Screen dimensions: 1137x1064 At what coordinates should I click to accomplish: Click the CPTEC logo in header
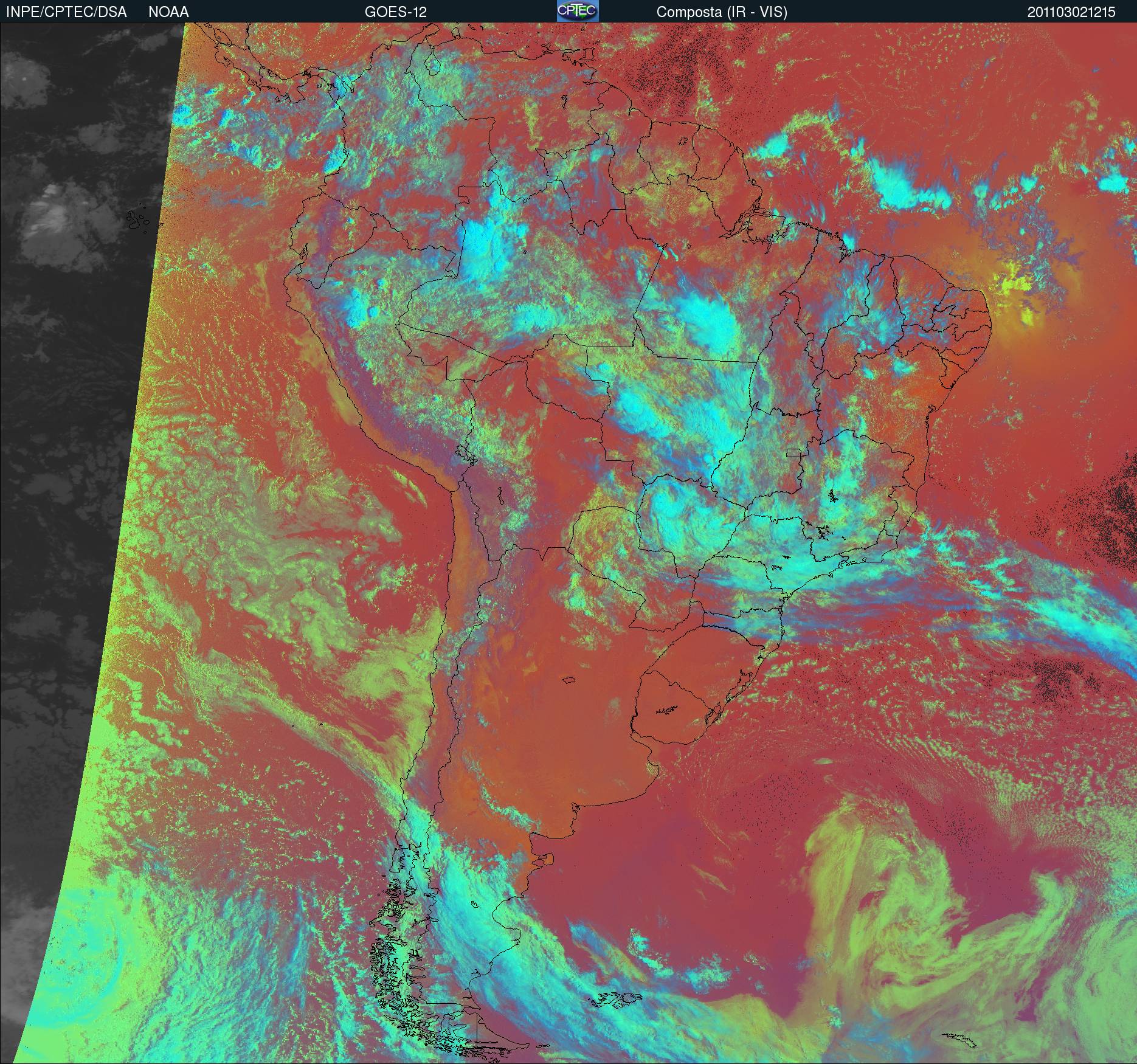click(x=578, y=11)
